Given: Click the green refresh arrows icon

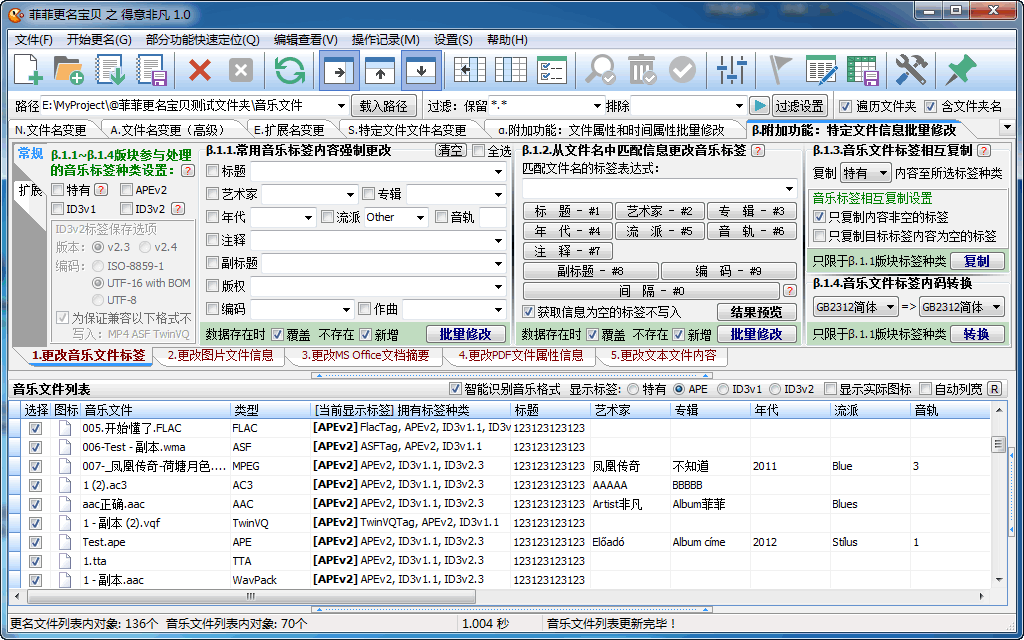Looking at the screenshot, I should [x=290, y=70].
